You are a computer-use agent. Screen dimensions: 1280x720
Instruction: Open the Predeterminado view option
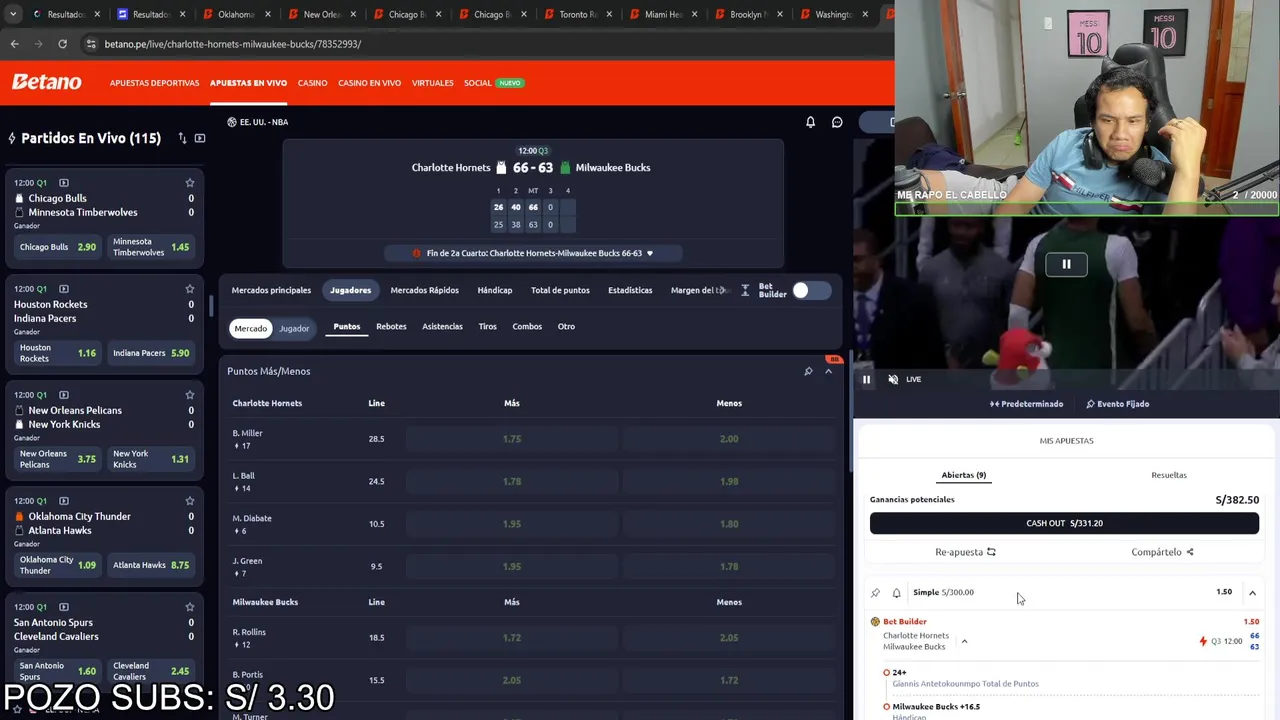1027,404
